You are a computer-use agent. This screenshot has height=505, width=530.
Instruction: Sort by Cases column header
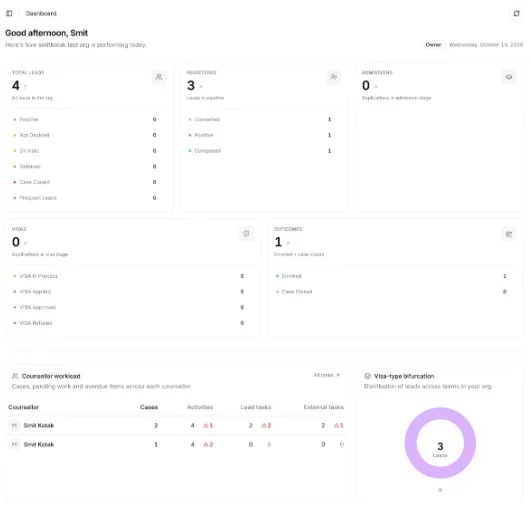click(149, 407)
